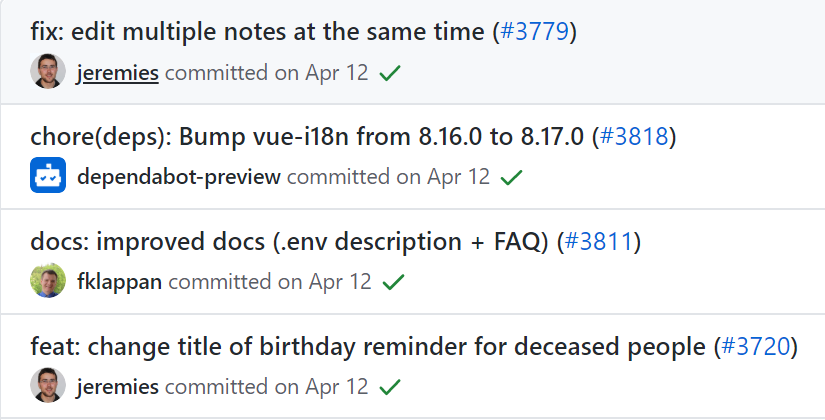Image resolution: width=825 pixels, height=420 pixels.
Task: Open status checkmark for improved docs commit
Action: click(x=394, y=281)
